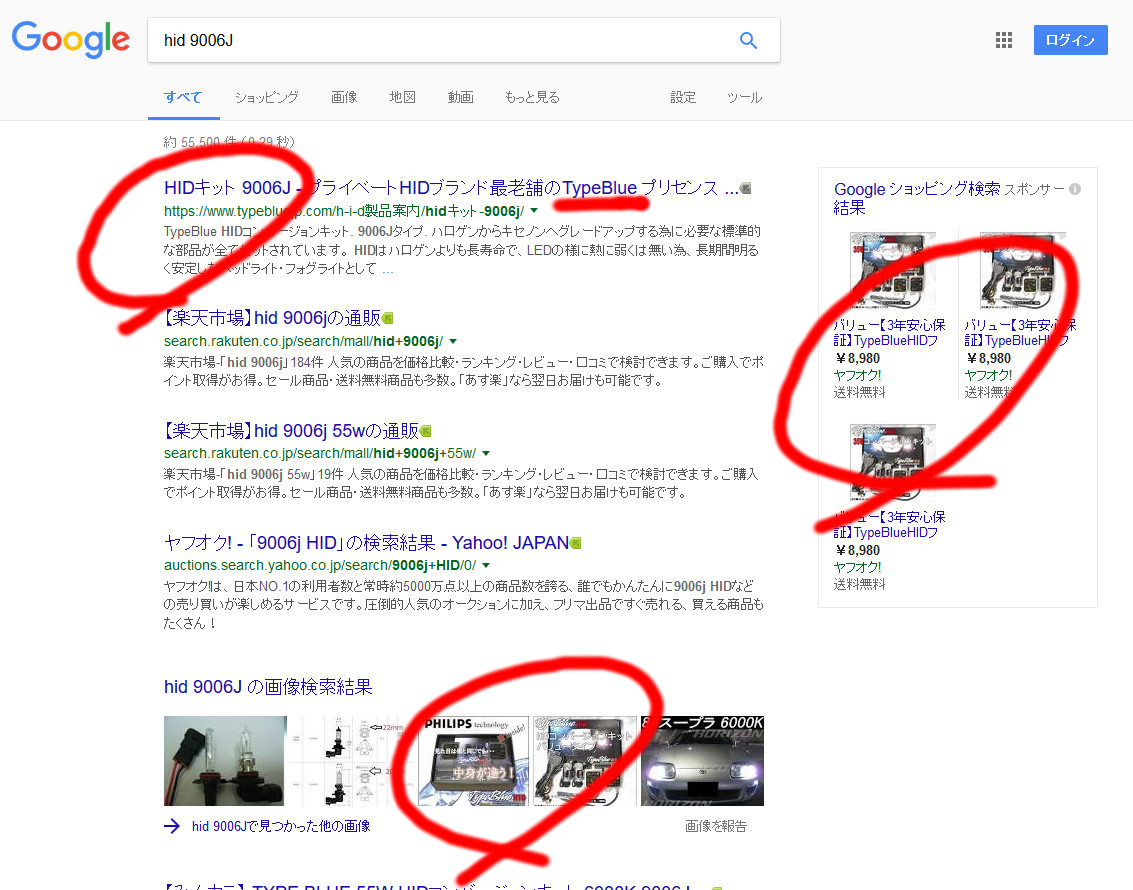Image resolution: width=1133 pixels, height=890 pixels.
Task: Open the スープラ 6000K car image thumbnail
Action: [x=702, y=761]
